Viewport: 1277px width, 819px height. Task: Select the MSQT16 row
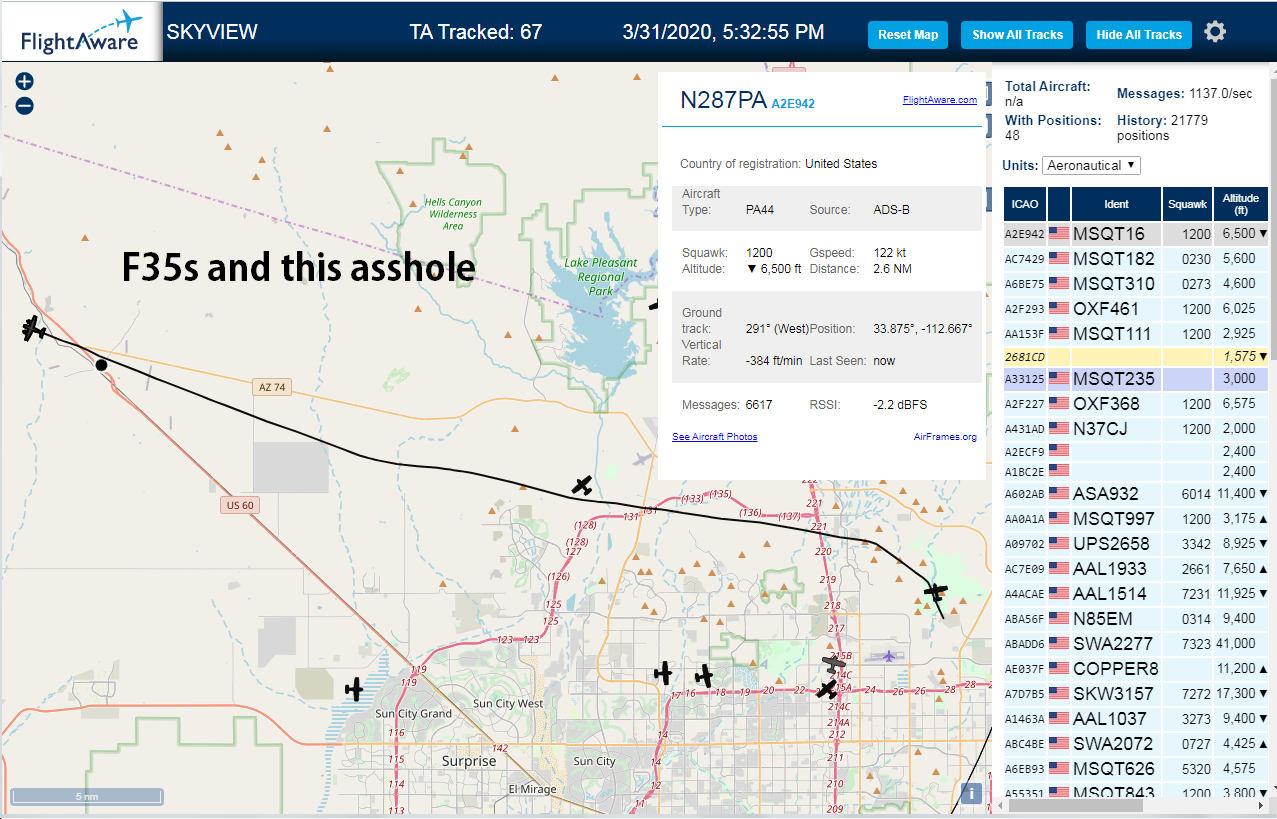pos(1135,234)
